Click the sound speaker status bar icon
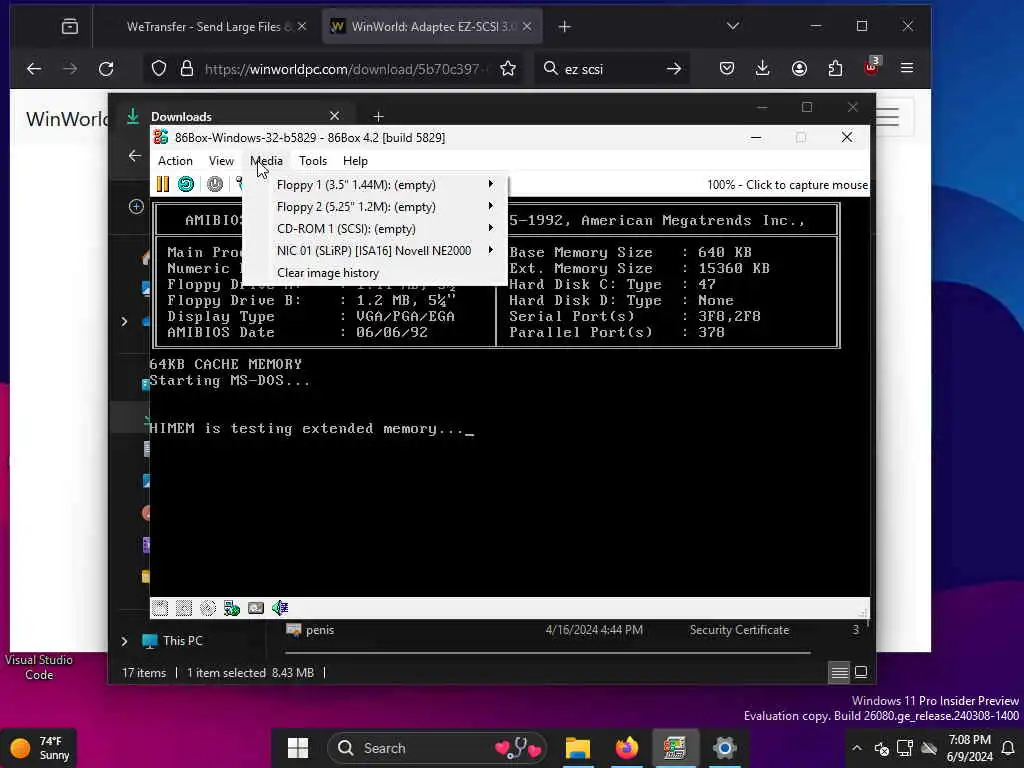Image resolution: width=1024 pixels, height=768 pixels. click(x=280, y=608)
